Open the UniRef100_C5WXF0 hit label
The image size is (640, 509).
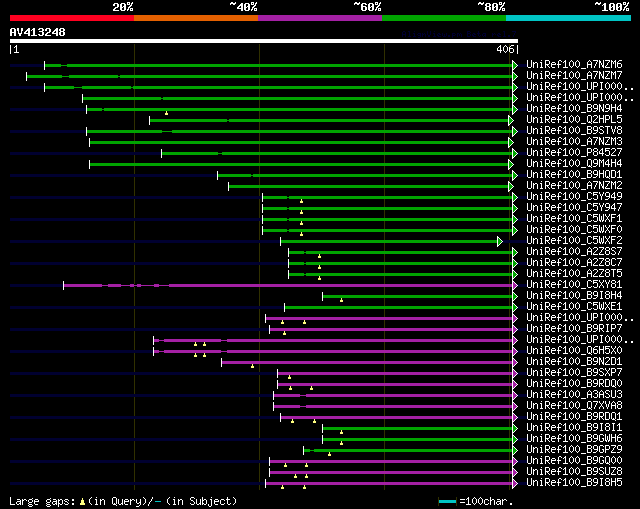click(574, 230)
